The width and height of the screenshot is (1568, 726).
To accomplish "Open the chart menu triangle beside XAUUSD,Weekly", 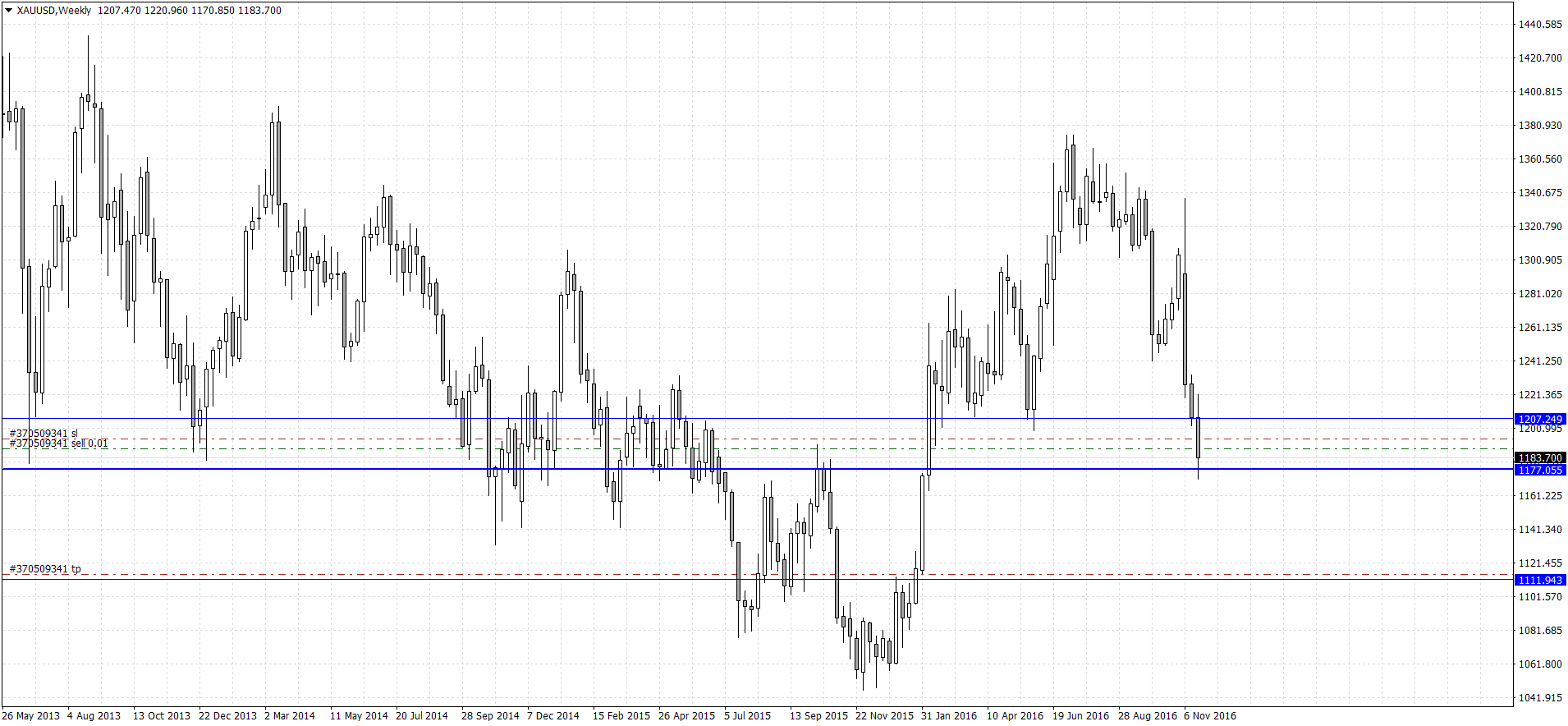I will point(8,11).
